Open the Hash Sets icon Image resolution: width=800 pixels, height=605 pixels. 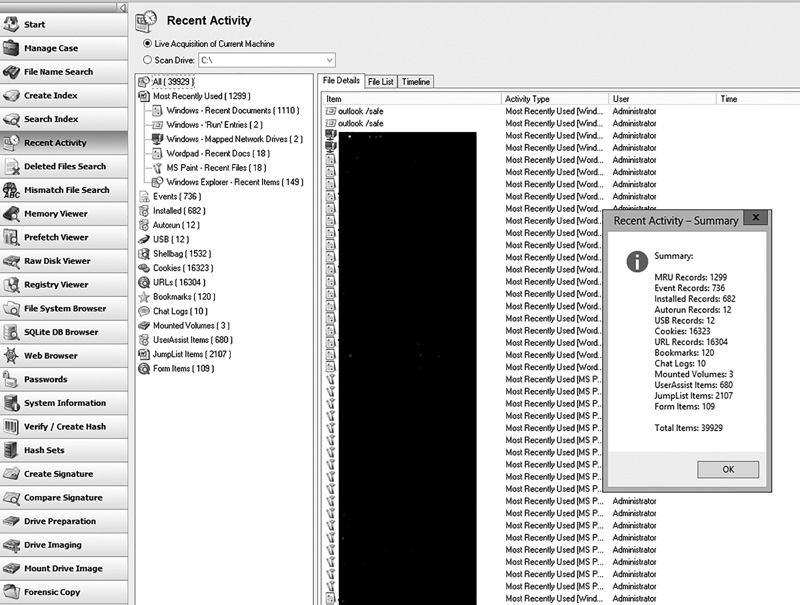coord(11,450)
